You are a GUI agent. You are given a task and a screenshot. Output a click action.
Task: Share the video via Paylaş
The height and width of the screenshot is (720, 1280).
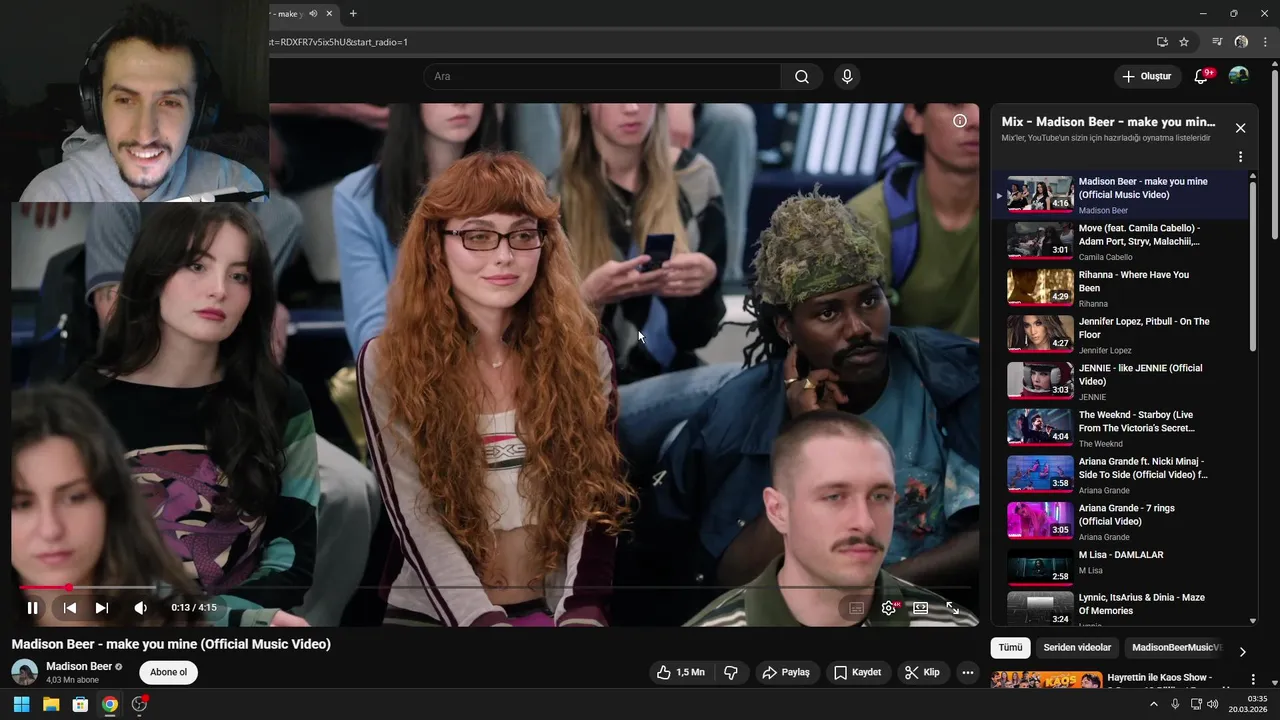[x=786, y=673]
